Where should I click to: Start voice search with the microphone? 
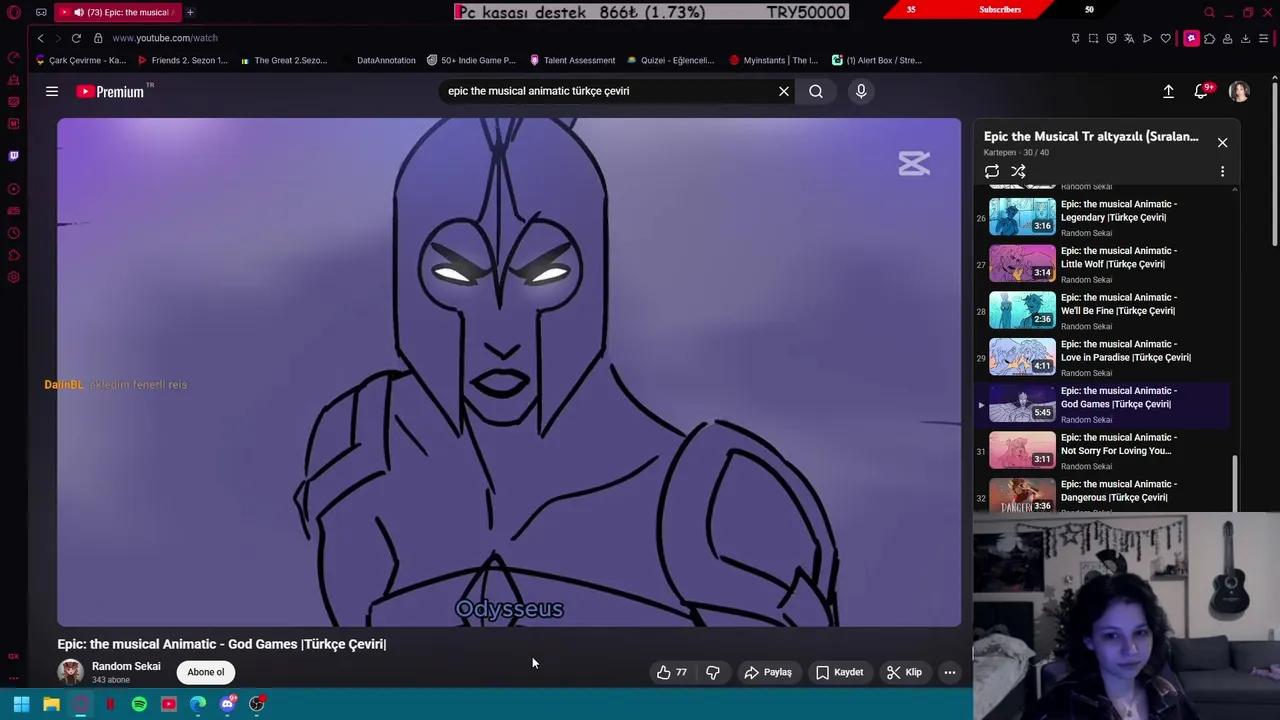pos(861,91)
